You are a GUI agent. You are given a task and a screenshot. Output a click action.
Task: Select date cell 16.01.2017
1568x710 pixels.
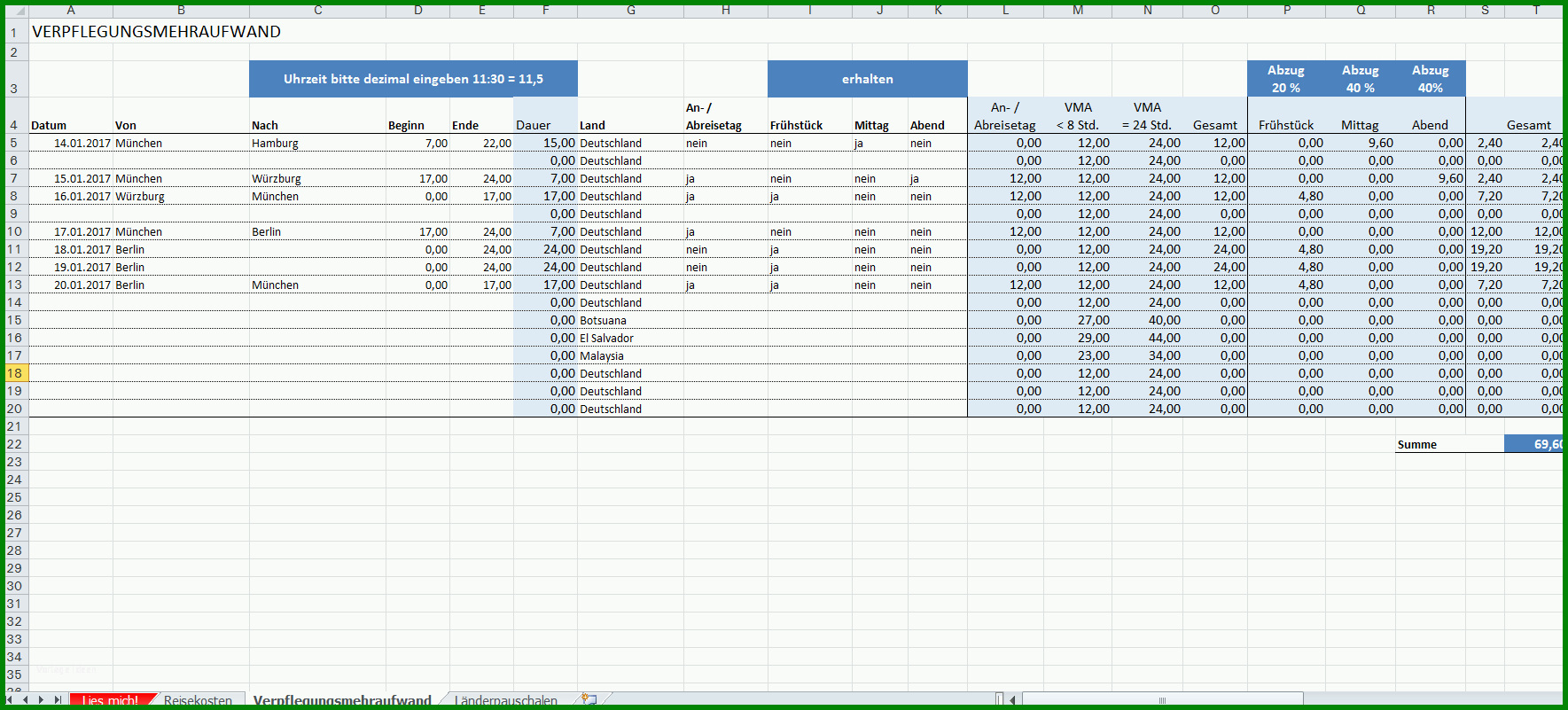click(x=71, y=196)
